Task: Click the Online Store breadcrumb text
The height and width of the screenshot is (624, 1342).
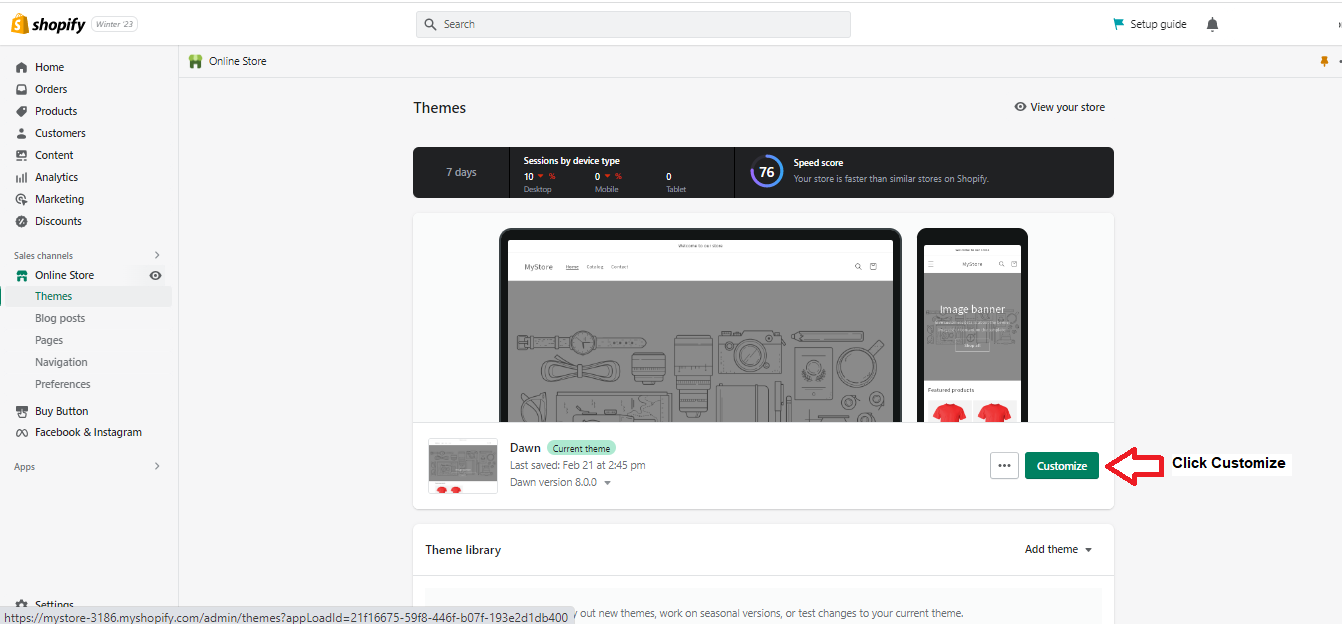Action: coord(238,61)
